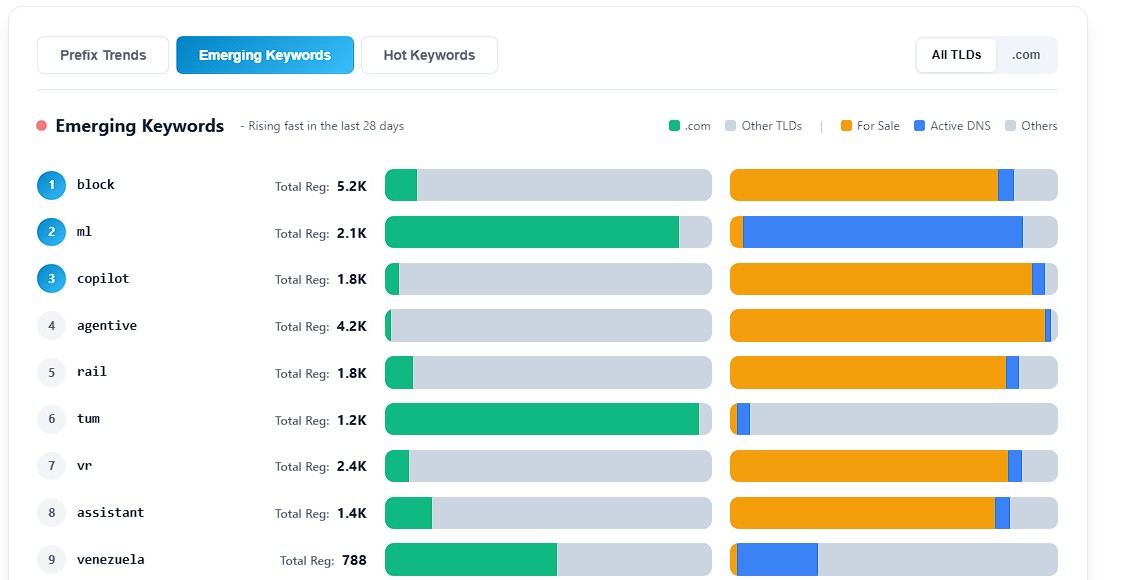Click the green .com bar segment for ml
Screen dimensions: 1139x580
pos(532,232)
